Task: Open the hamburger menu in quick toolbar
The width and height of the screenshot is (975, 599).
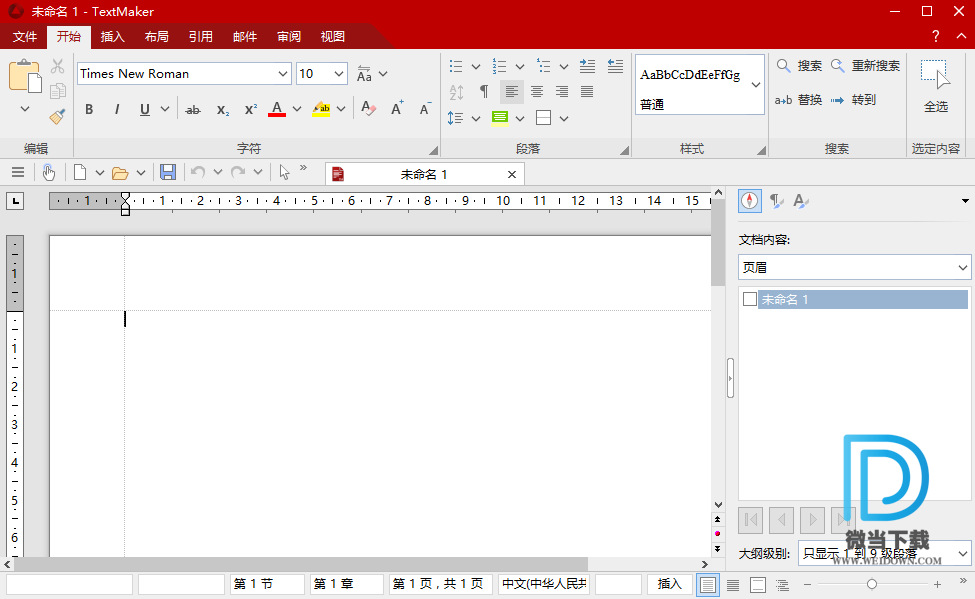Action: click(18, 172)
